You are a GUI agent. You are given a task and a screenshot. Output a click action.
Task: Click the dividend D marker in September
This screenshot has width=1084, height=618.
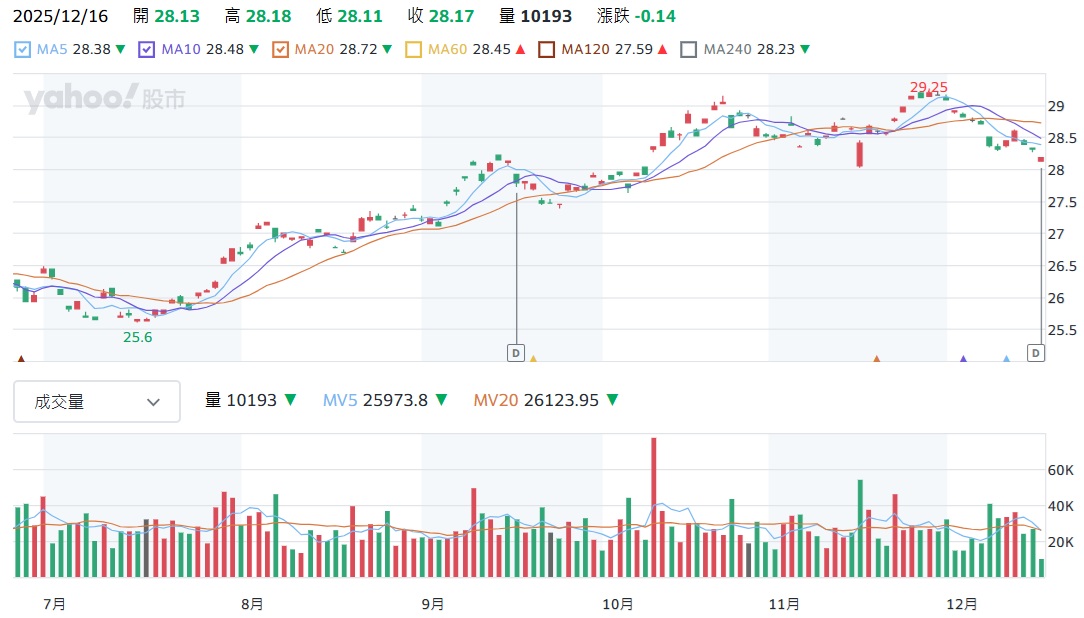(x=516, y=353)
